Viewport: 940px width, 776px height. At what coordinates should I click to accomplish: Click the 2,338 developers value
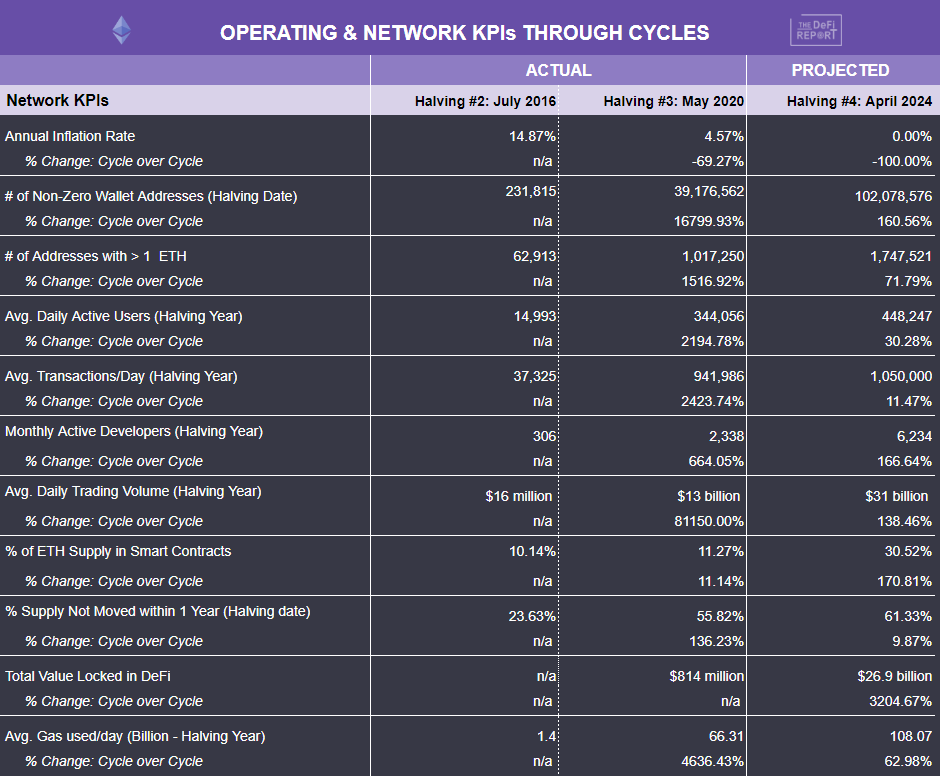click(x=727, y=436)
